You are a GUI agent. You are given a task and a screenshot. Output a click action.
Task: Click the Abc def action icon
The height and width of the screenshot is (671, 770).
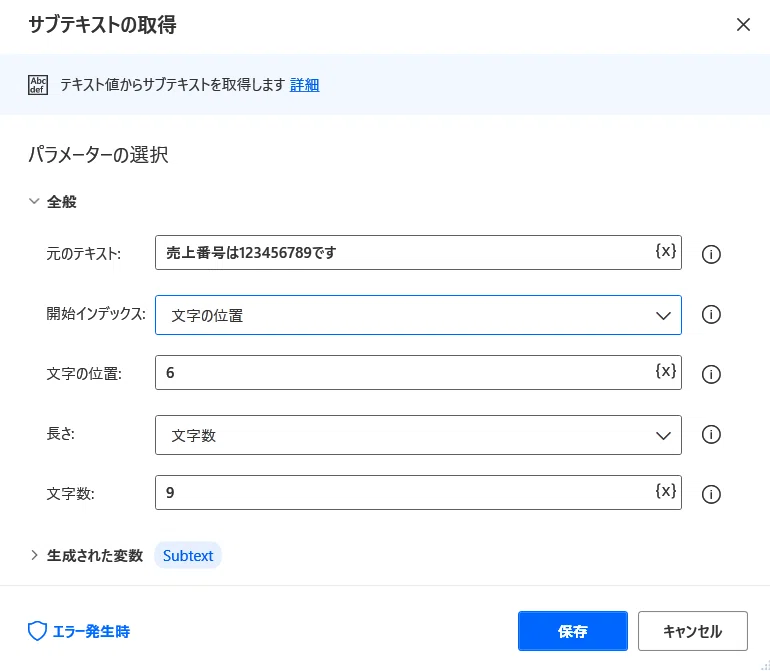[38, 85]
